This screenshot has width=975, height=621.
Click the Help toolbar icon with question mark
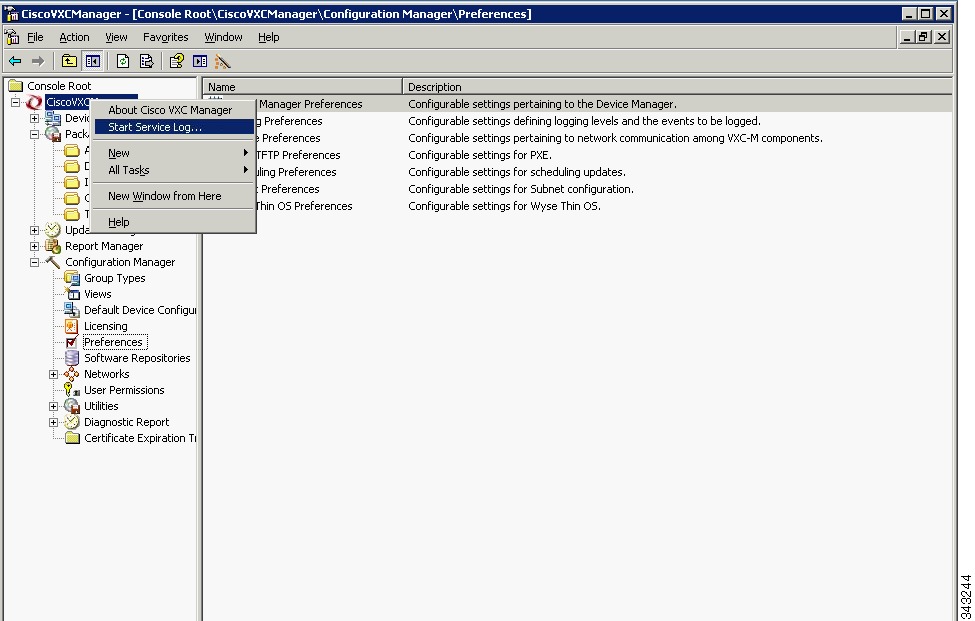click(x=177, y=61)
